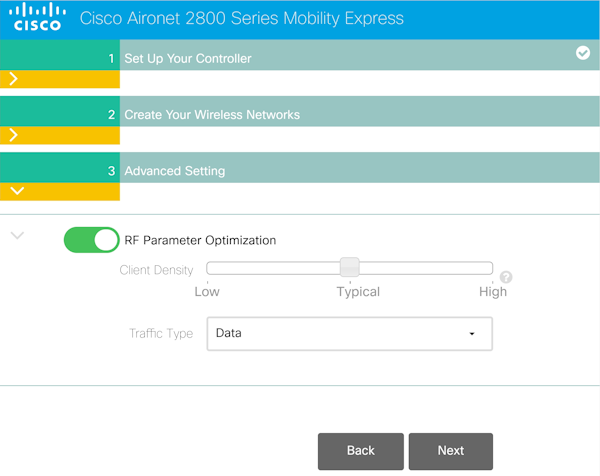
Task: Click the checkmark icon on Set Up Your Controller
Action: tap(583, 53)
